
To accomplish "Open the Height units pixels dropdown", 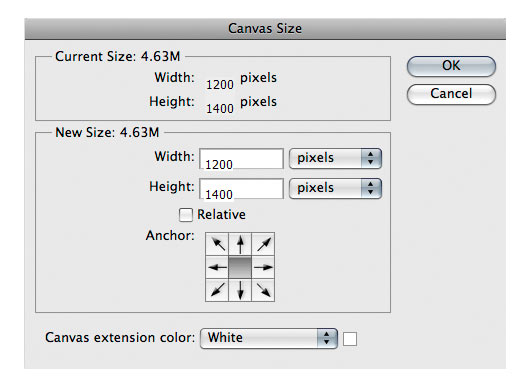I will tap(335, 188).
